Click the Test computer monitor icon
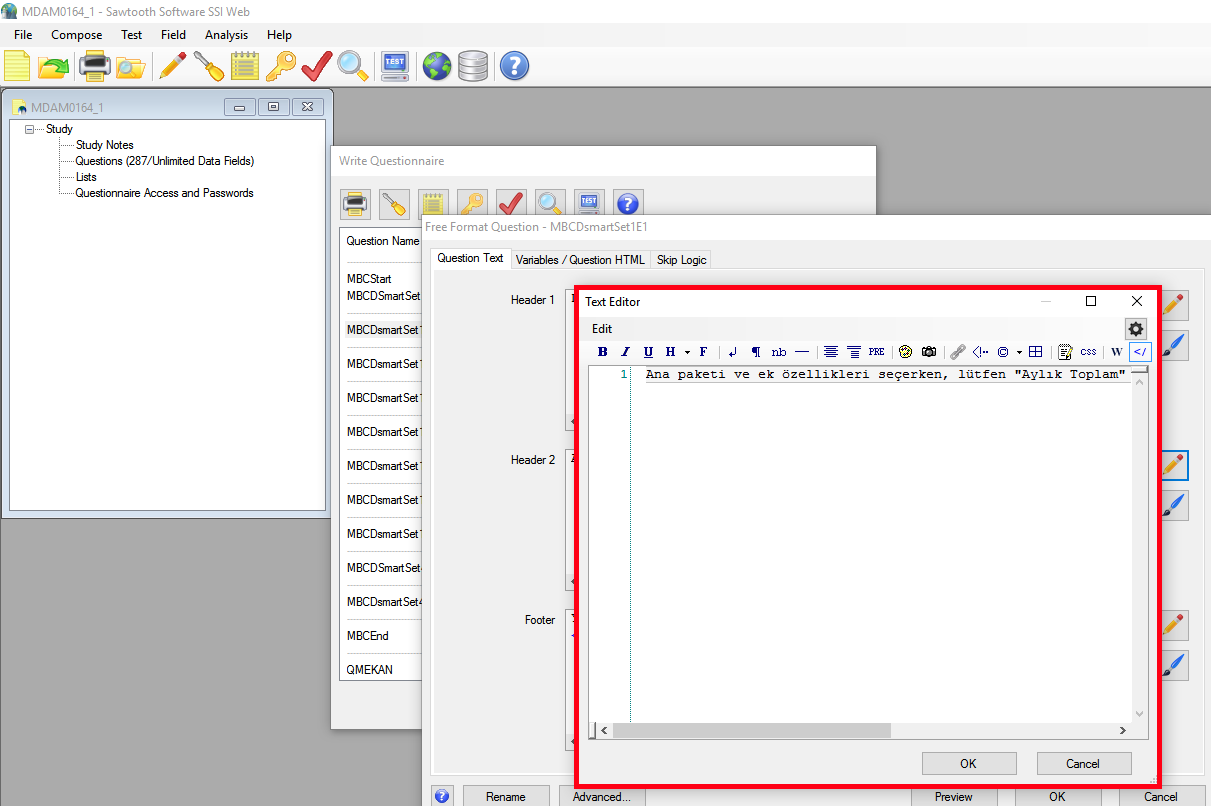This screenshot has height=806, width=1211. pos(395,67)
